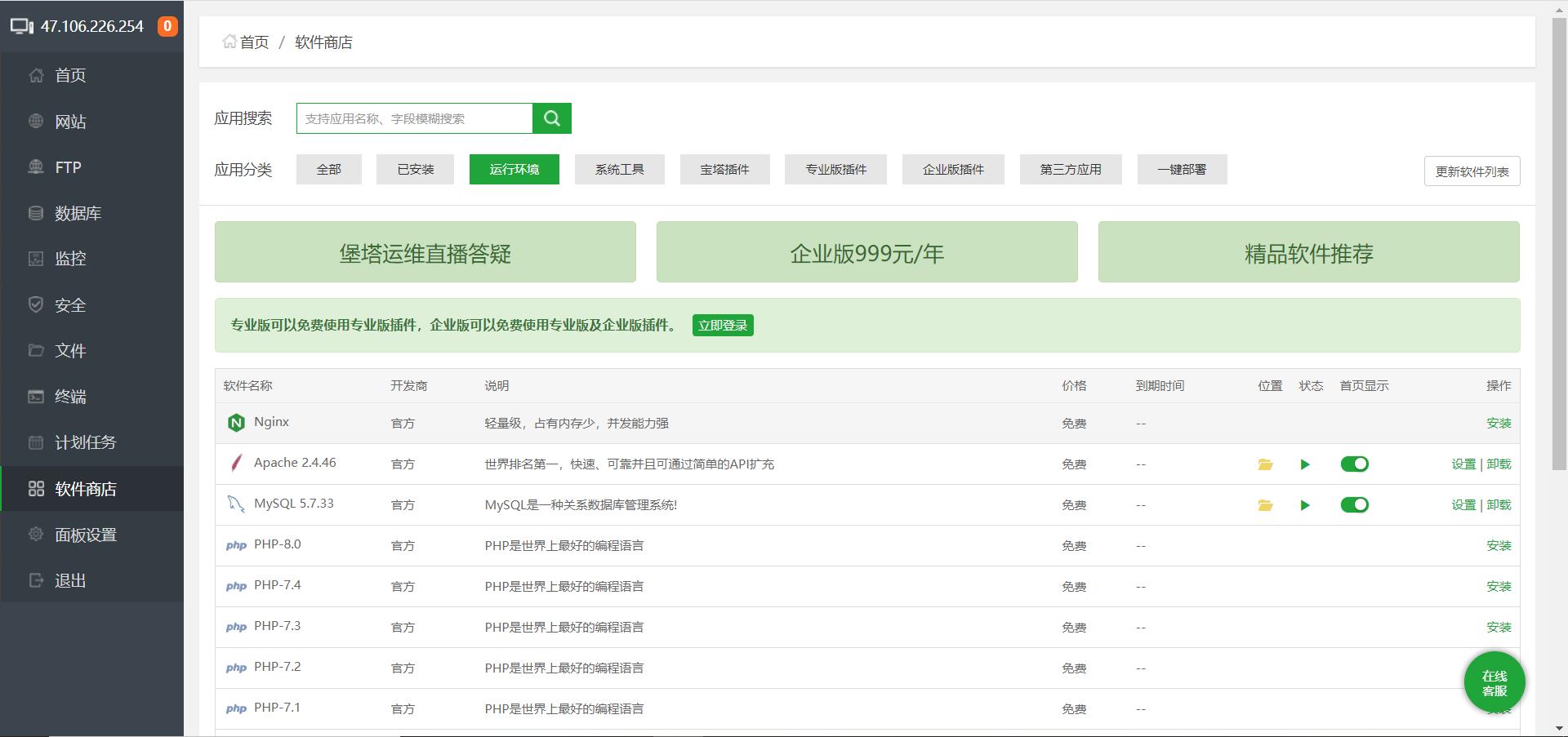Focus the 应用搜索 input field
Screen dimensions: 1568x737
(x=415, y=118)
